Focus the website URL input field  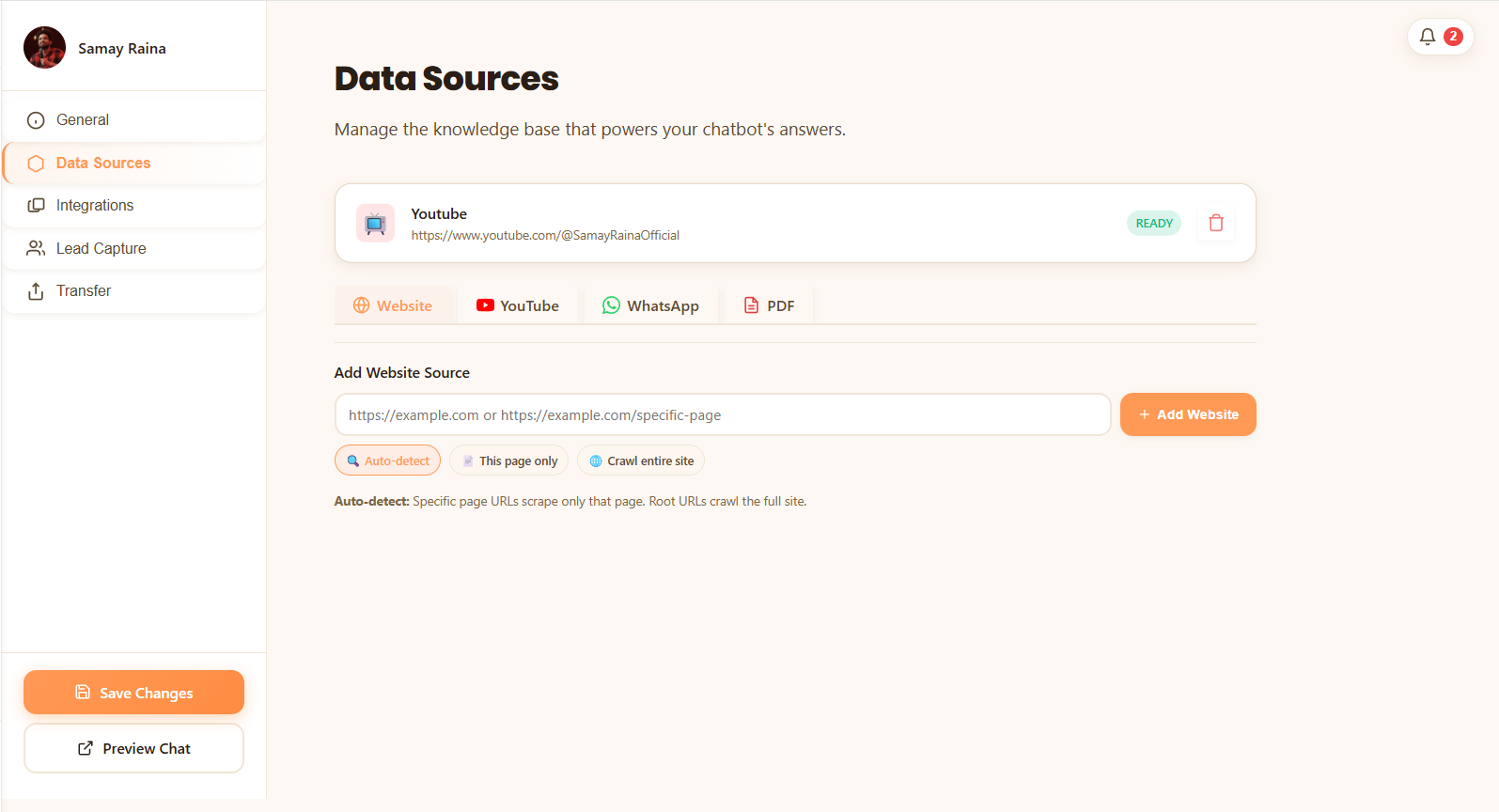pos(723,414)
